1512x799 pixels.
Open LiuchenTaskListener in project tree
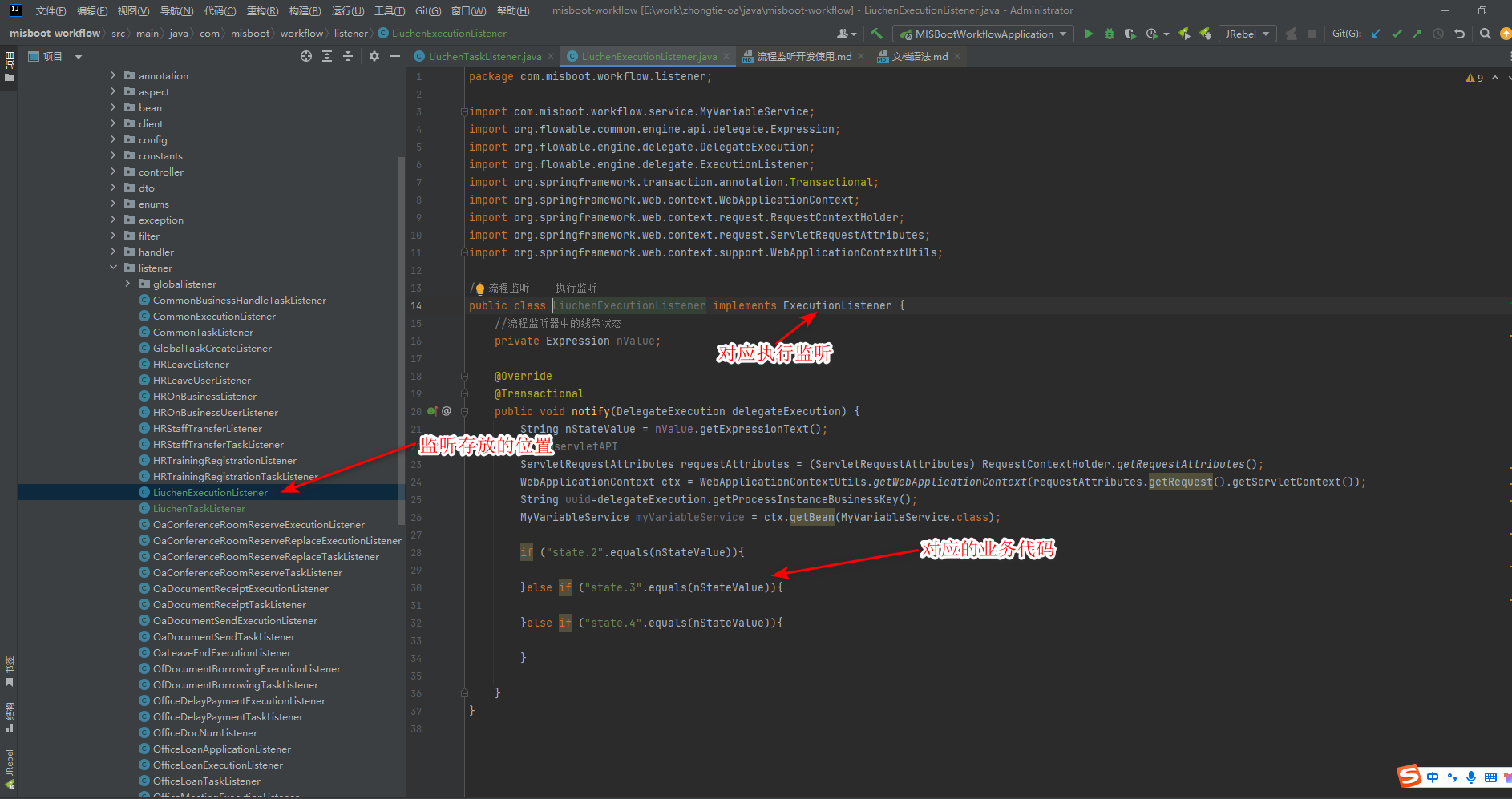tap(199, 508)
